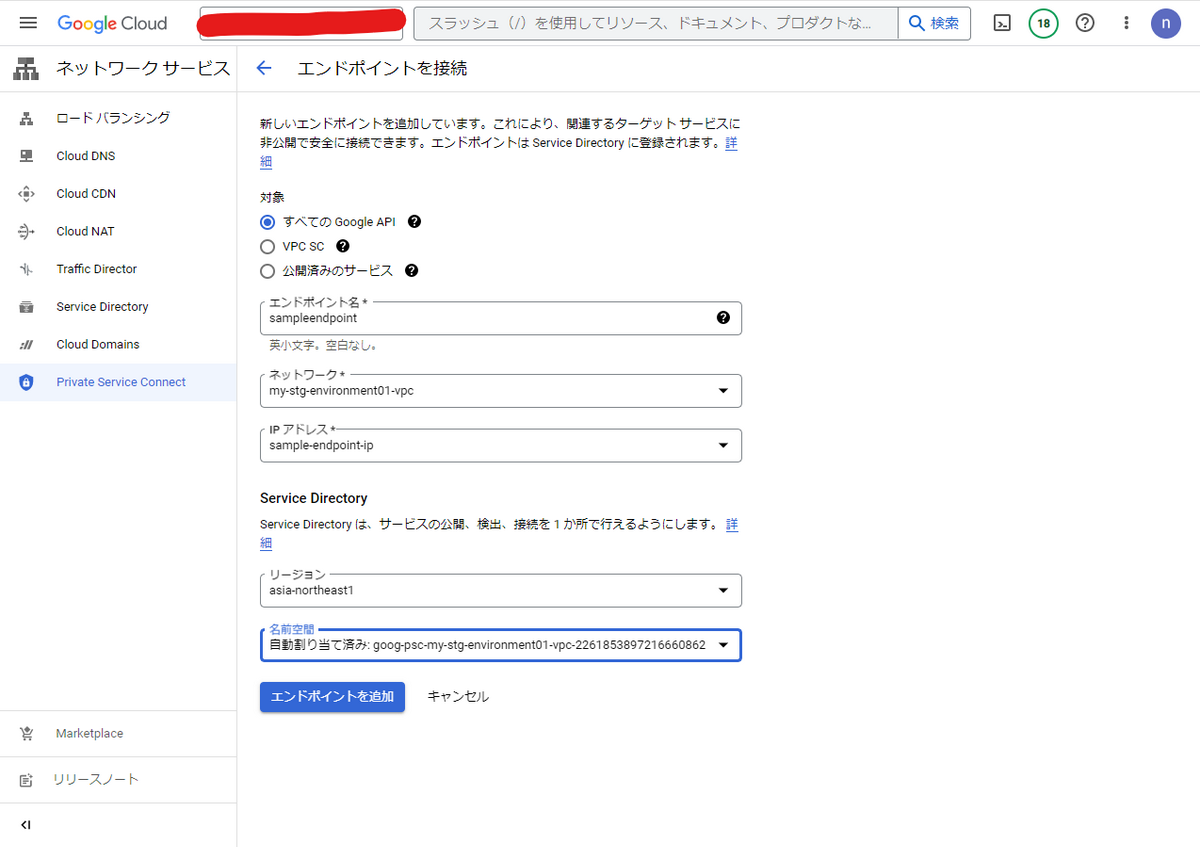
Task: Click the 検索 search button
Action: pyautogui.click(x=934, y=23)
